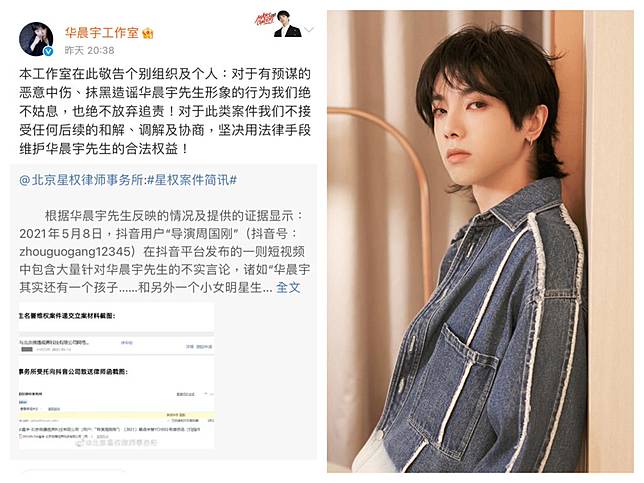The image size is (644, 483).
Task: Tap the crown membership icon beside name
Action: click(148, 33)
